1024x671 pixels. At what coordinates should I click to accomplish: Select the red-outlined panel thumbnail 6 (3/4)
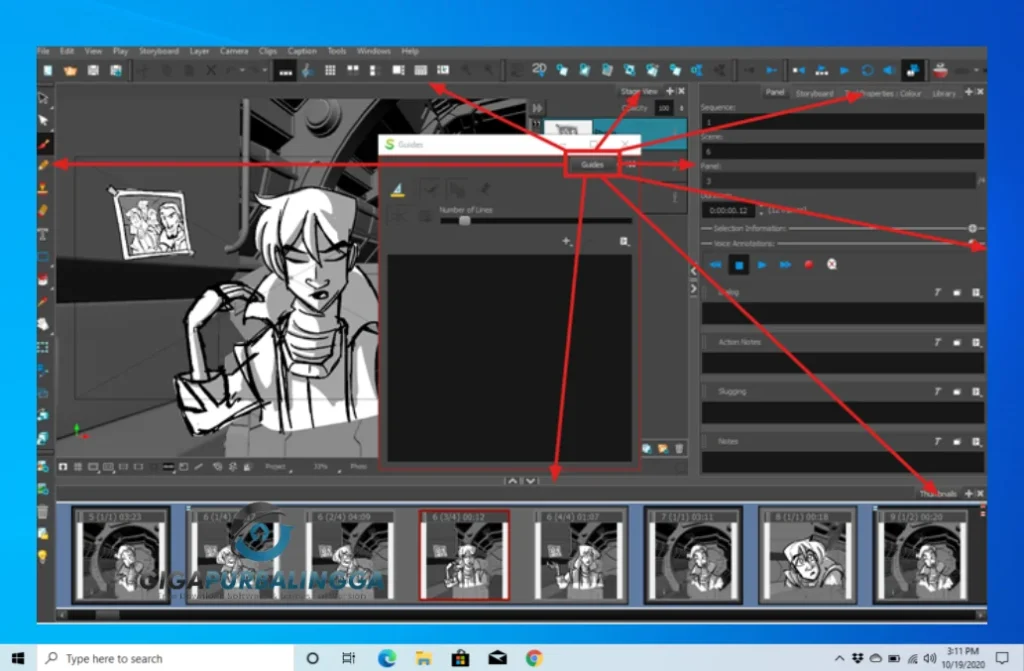(x=463, y=555)
